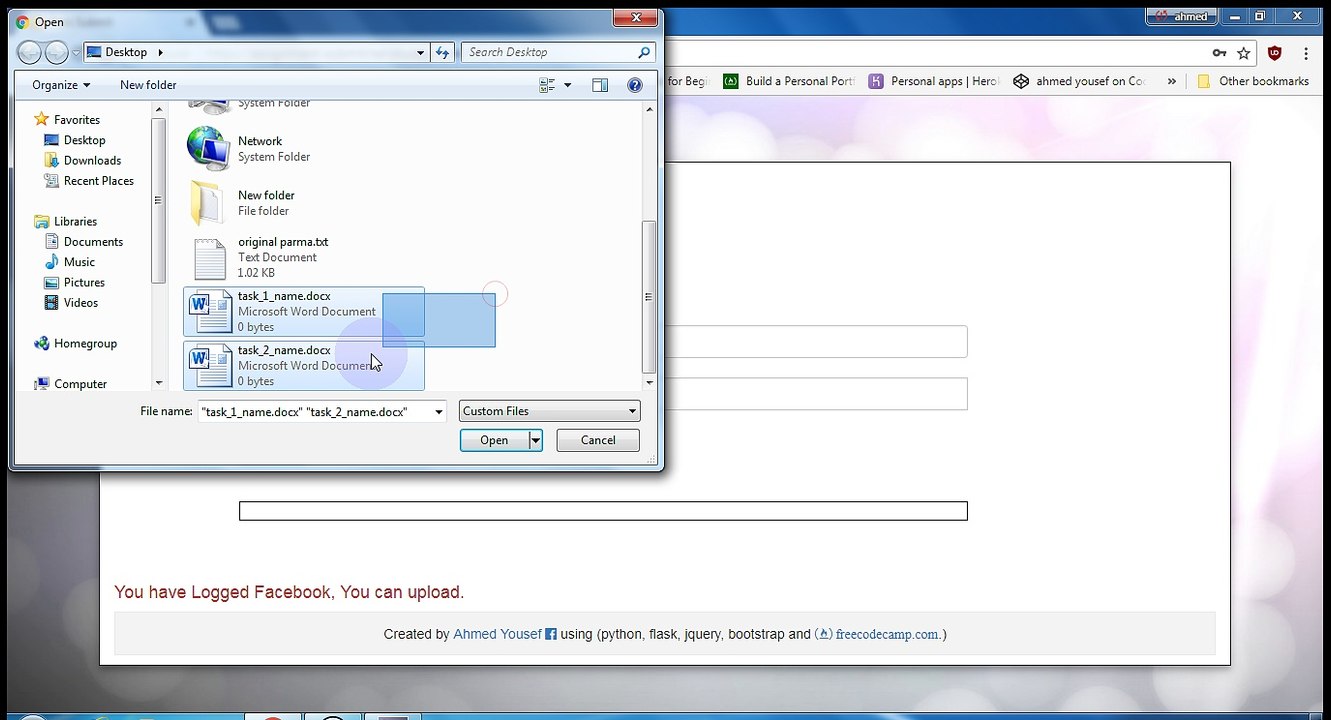This screenshot has height=720, width=1331.
Task: Open Other bookmarks folder
Action: click(x=1253, y=81)
